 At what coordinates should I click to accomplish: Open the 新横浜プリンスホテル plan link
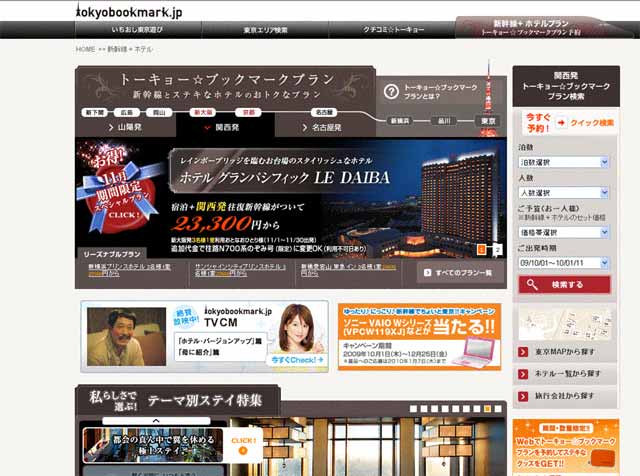tap(129, 270)
